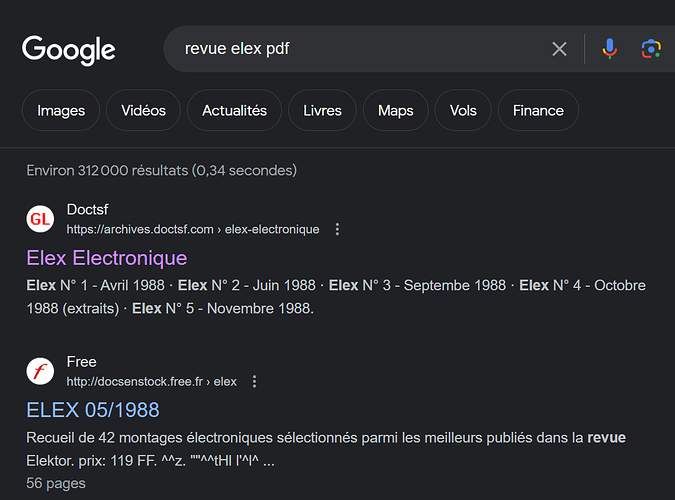675x500 pixels.
Task: Click the docsenstock.free.fr URL text
Action: tap(152, 382)
